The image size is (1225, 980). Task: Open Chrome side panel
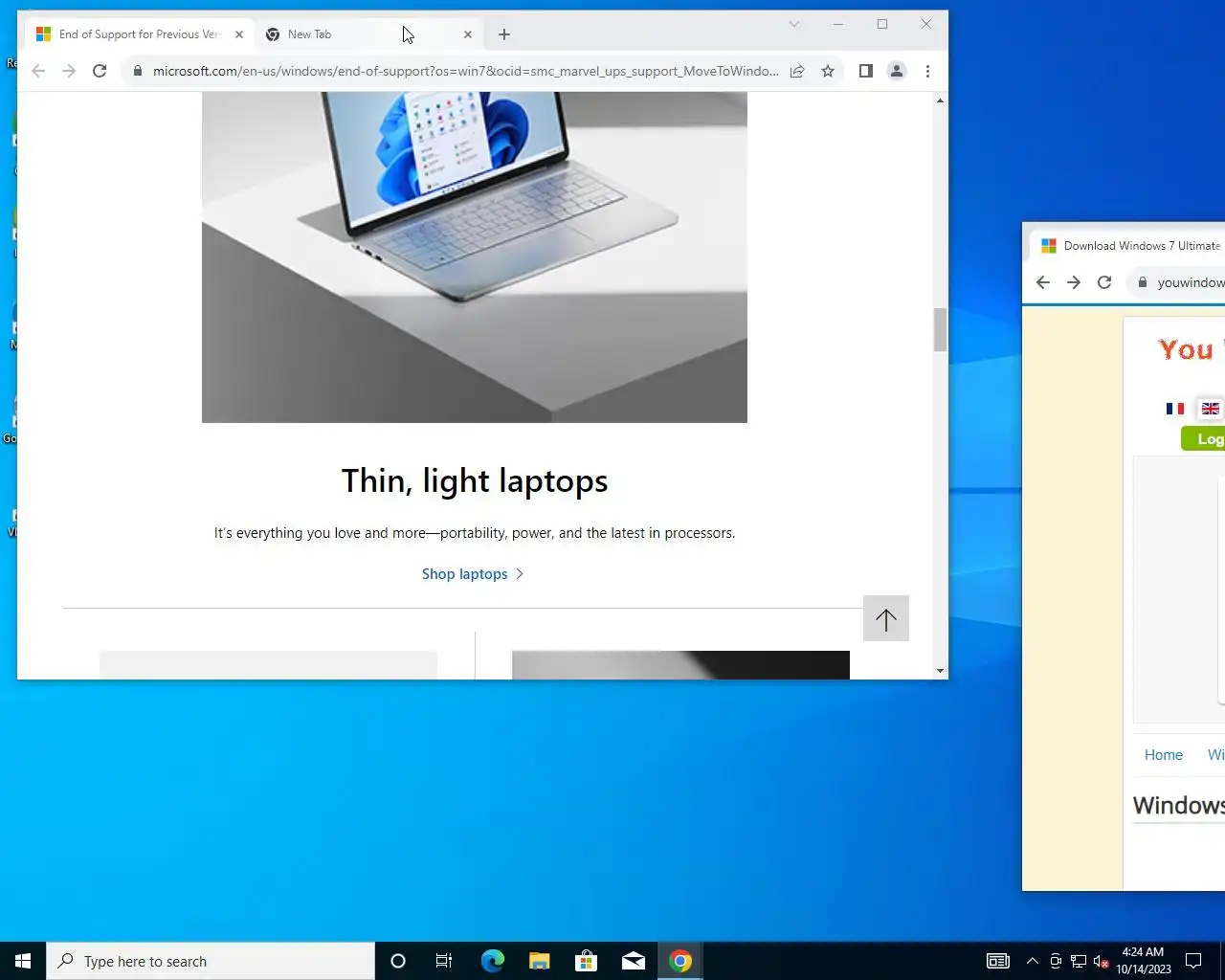point(866,71)
